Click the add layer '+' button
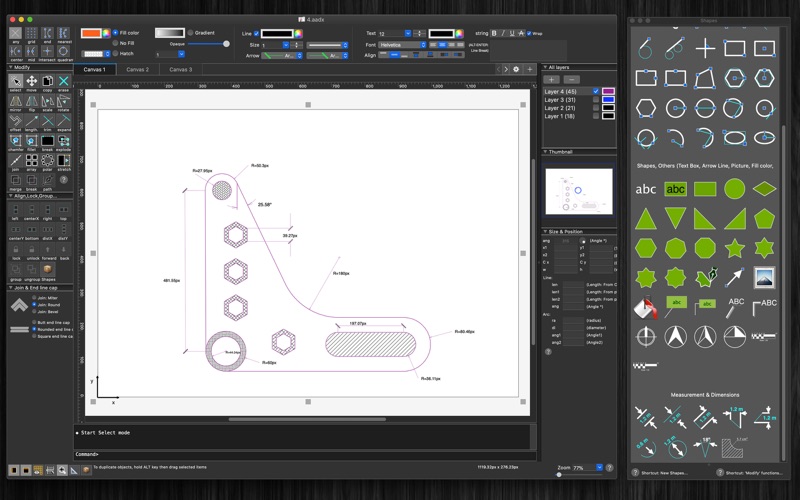 click(551, 80)
